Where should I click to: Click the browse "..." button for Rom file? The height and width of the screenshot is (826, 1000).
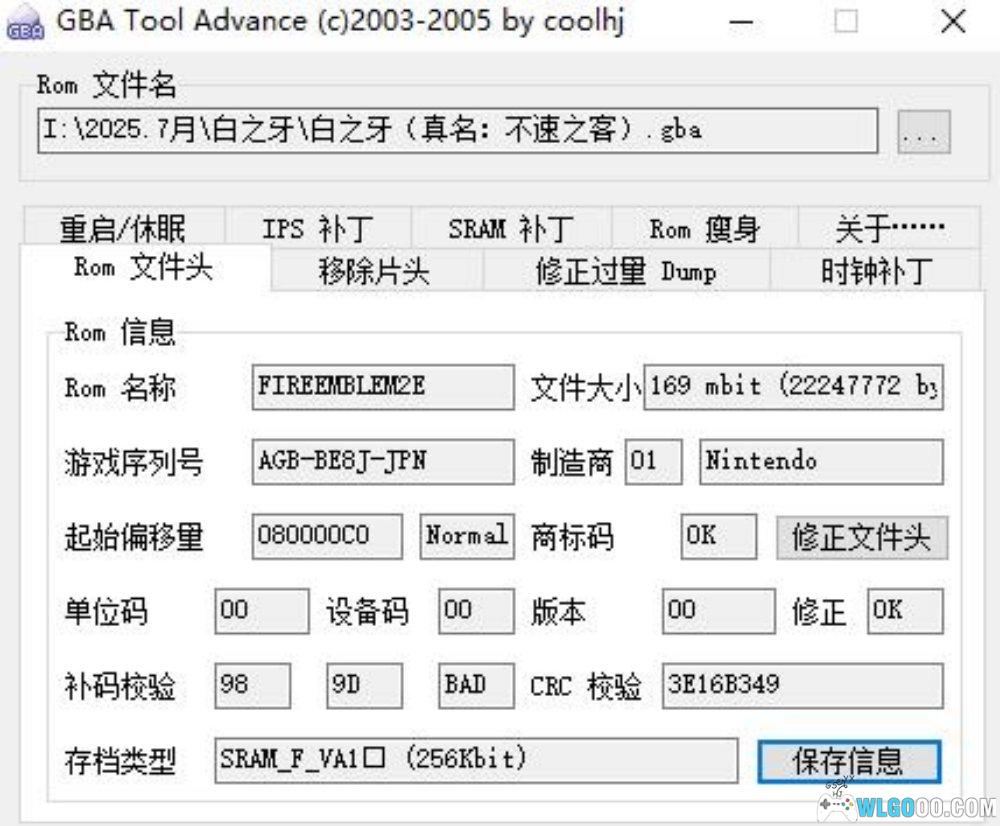[923, 133]
